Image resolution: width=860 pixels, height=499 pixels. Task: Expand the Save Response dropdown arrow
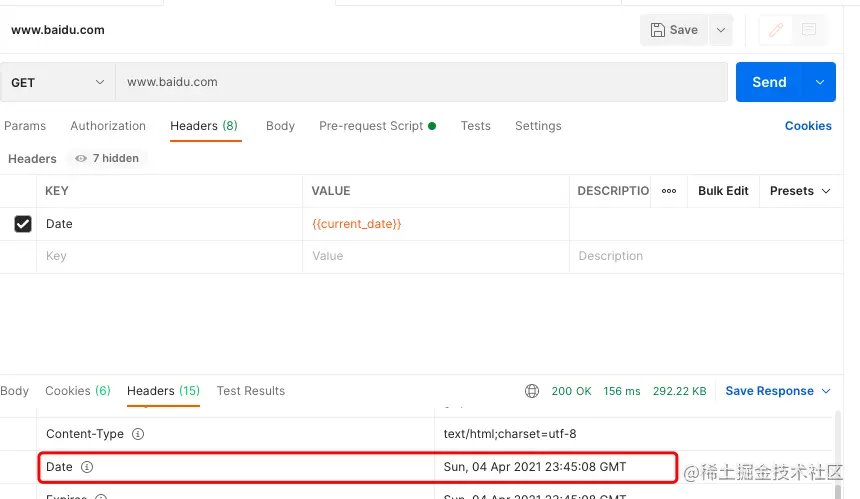point(826,391)
